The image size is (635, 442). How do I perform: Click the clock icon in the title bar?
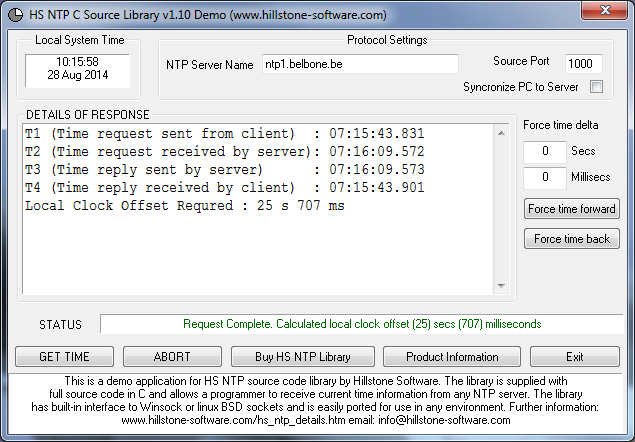coord(16,15)
